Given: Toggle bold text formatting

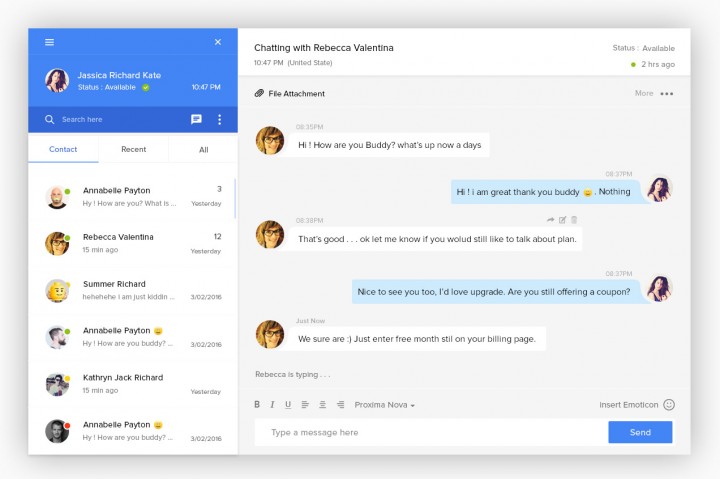Looking at the screenshot, I should [x=257, y=405].
